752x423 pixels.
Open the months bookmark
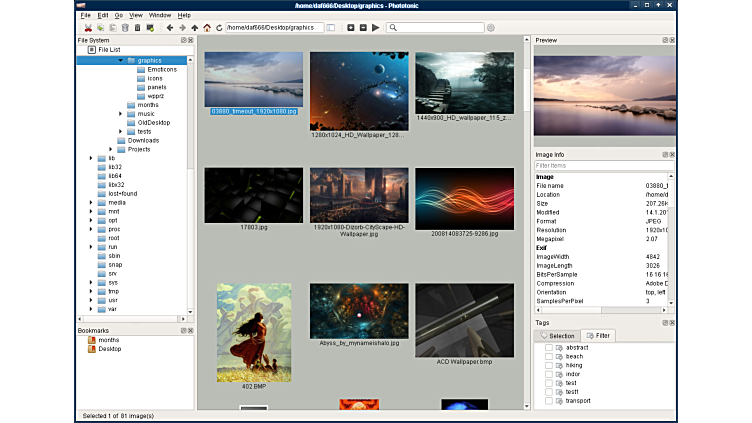[108, 340]
